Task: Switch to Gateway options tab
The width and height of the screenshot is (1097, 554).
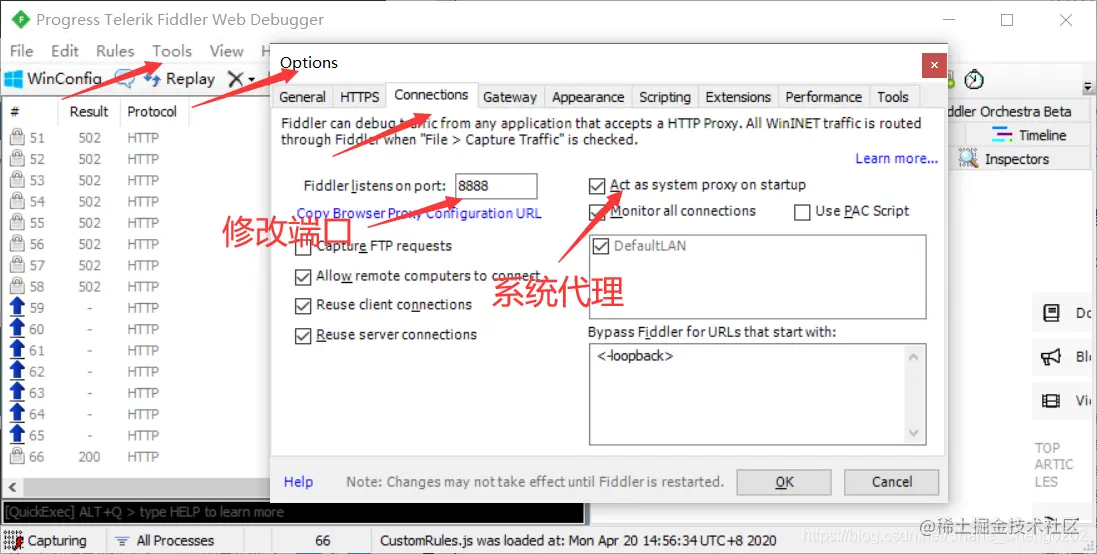Action: coord(510,97)
